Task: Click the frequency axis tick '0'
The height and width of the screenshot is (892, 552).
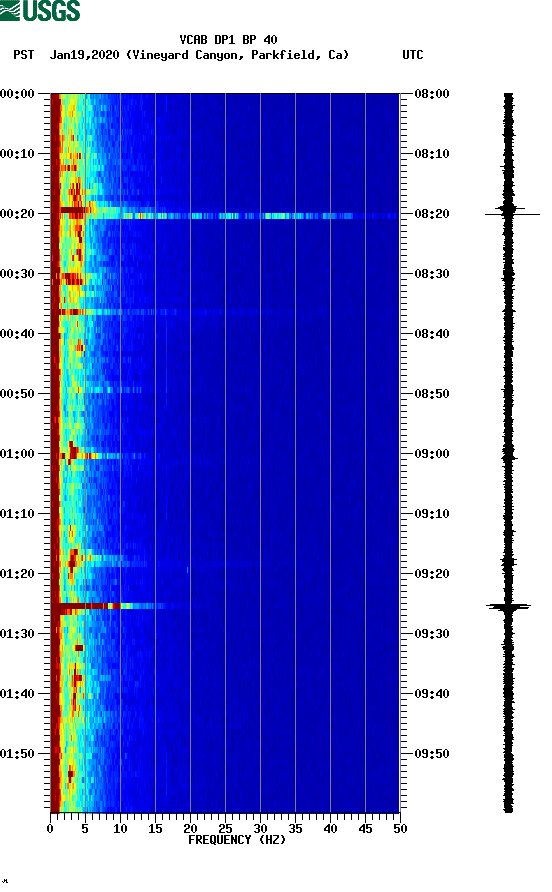Action: pos(50,829)
